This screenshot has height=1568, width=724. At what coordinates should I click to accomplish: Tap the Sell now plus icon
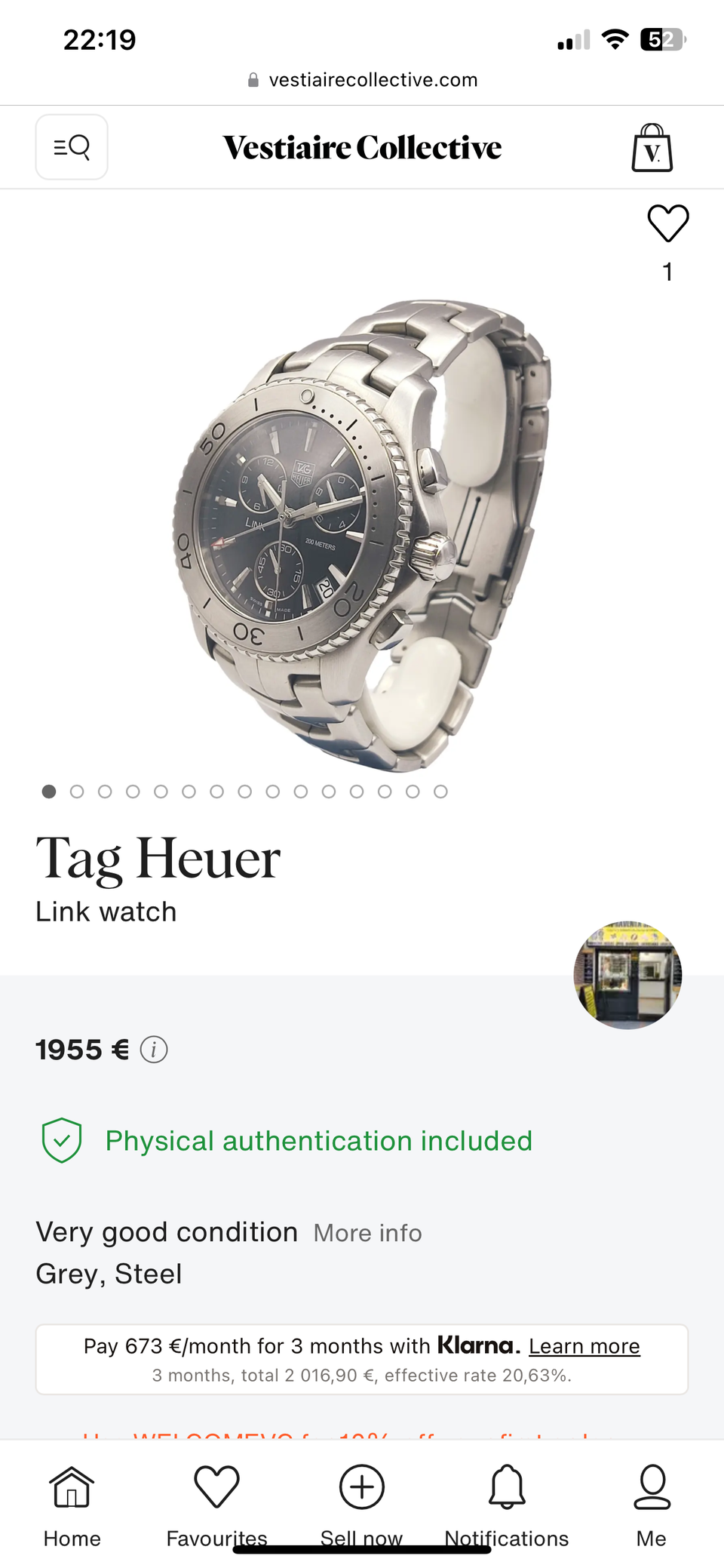click(362, 1487)
